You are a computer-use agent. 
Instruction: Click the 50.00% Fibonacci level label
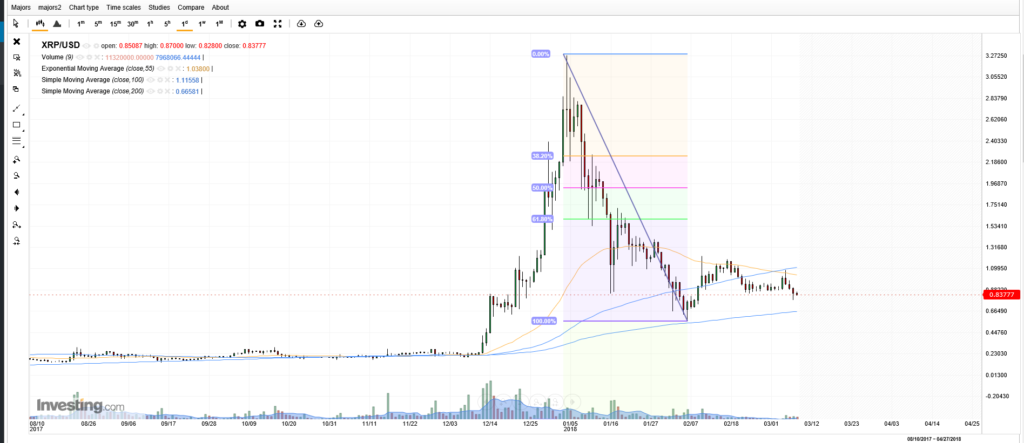coord(543,188)
